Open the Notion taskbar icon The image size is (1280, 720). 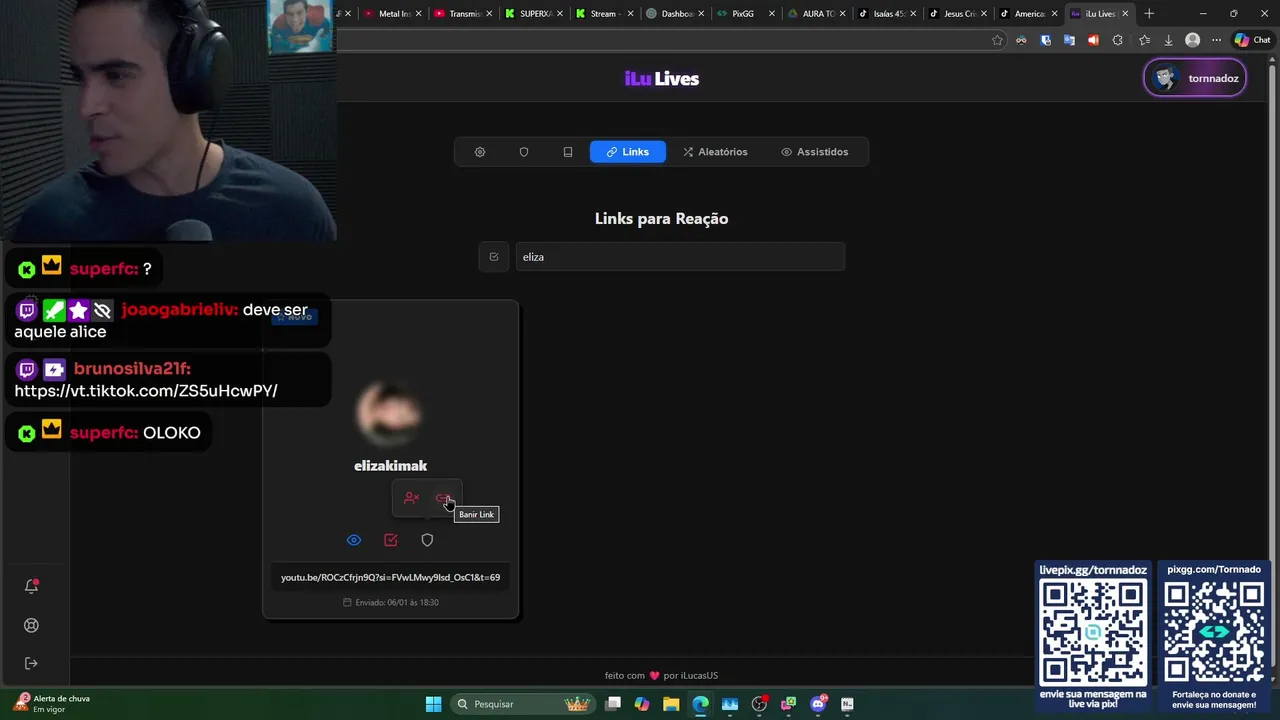847,704
